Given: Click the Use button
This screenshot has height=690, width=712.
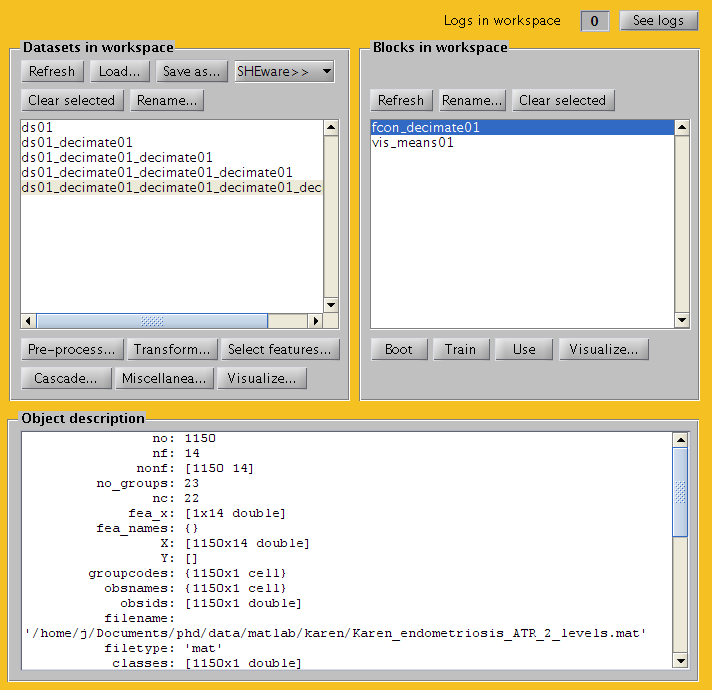Looking at the screenshot, I should (x=524, y=350).
